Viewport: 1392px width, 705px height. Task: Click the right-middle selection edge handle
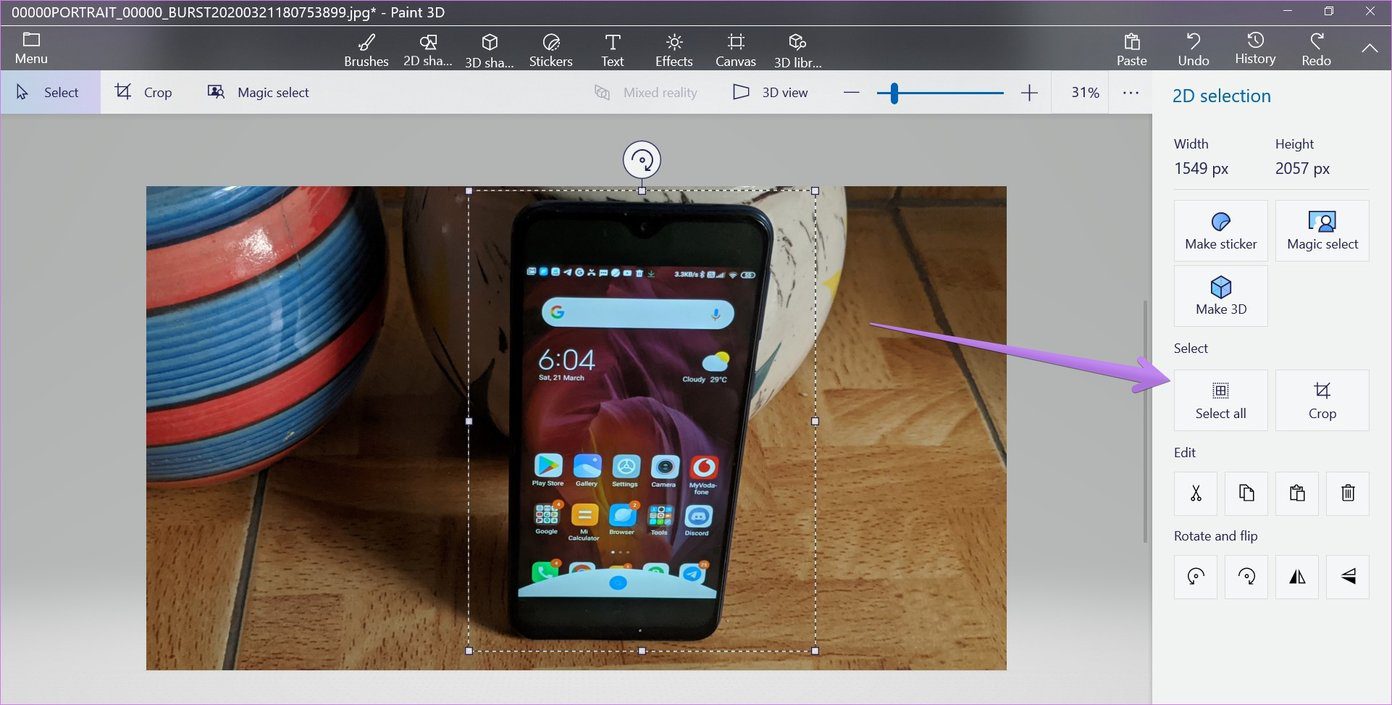pyautogui.click(x=815, y=421)
